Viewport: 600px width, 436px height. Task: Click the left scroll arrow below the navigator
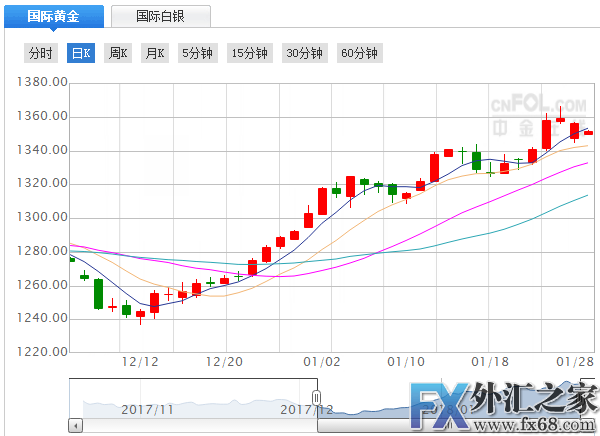[76, 426]
